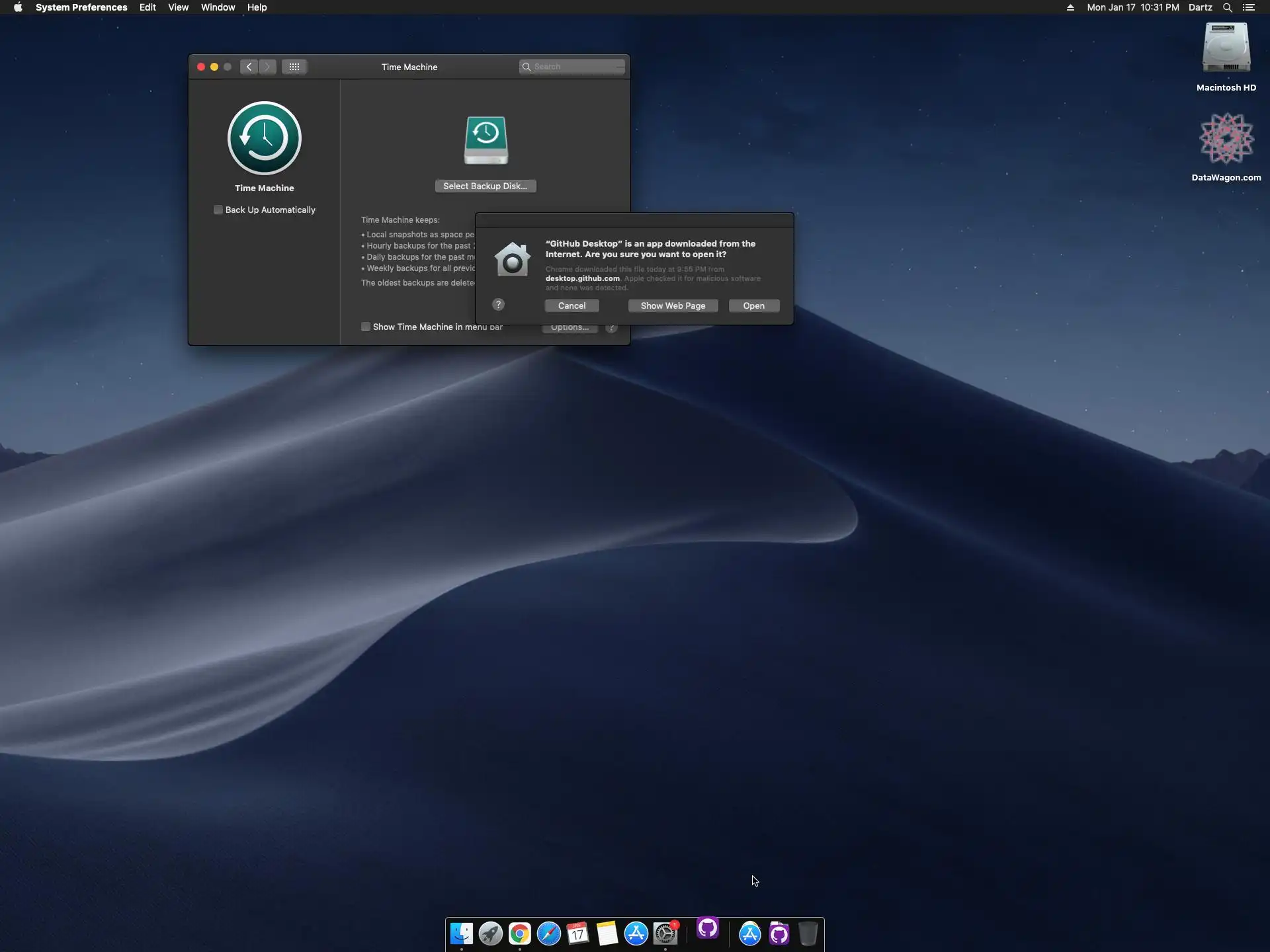
Task: Enable Back Up Automatically checkbox
Action: pos(218,210)
